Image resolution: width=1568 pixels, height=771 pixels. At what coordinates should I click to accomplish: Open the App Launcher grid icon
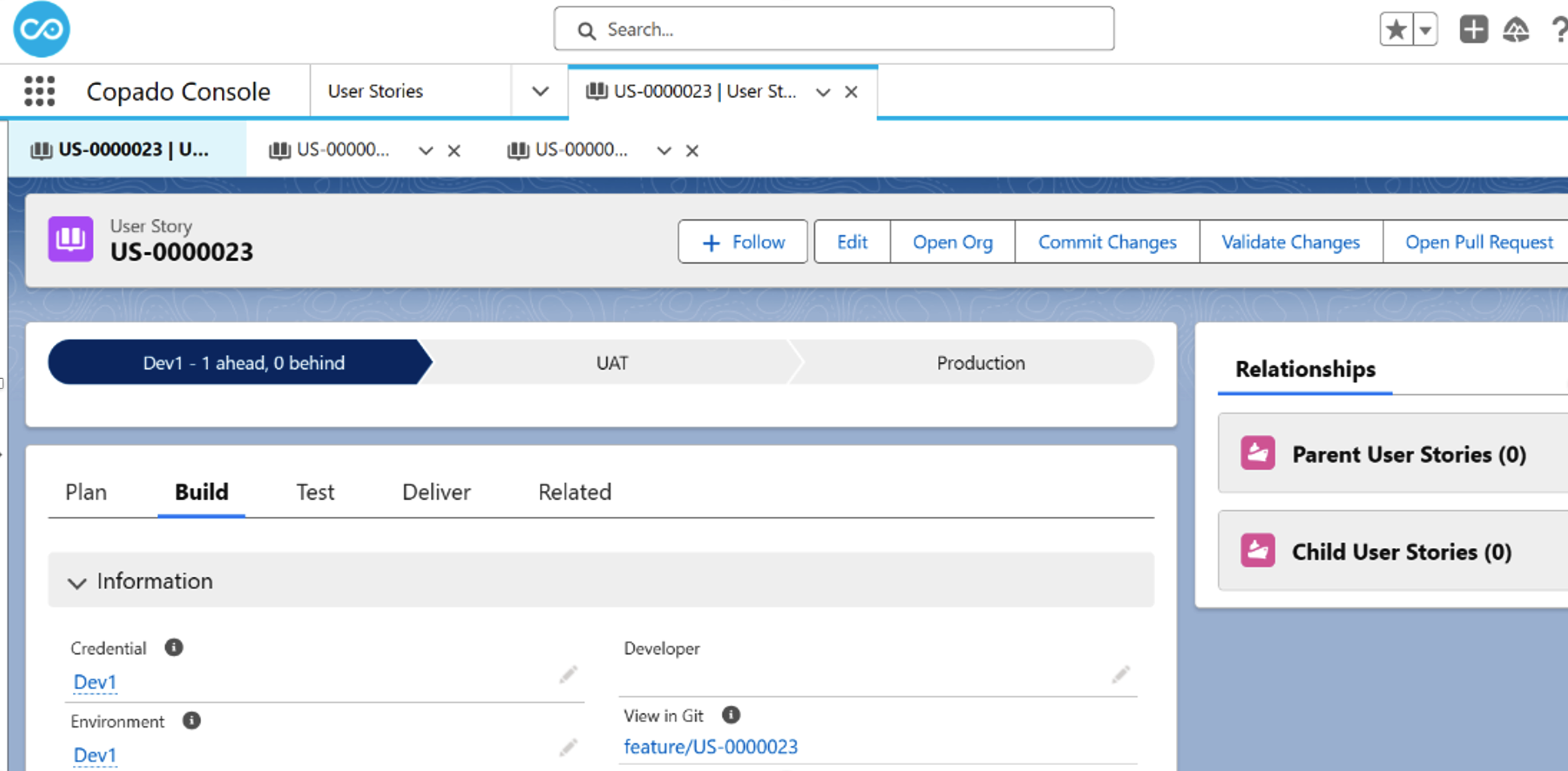click(x=39, y=91)
